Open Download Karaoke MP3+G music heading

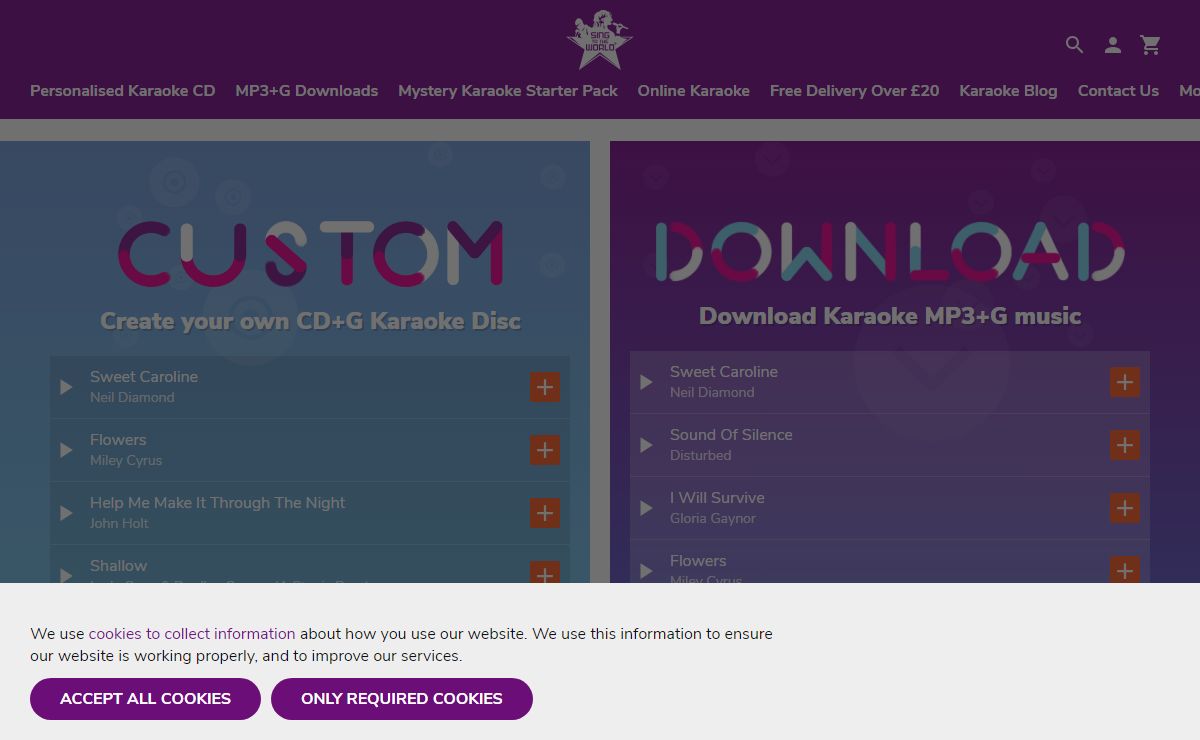tap(890, 316)
